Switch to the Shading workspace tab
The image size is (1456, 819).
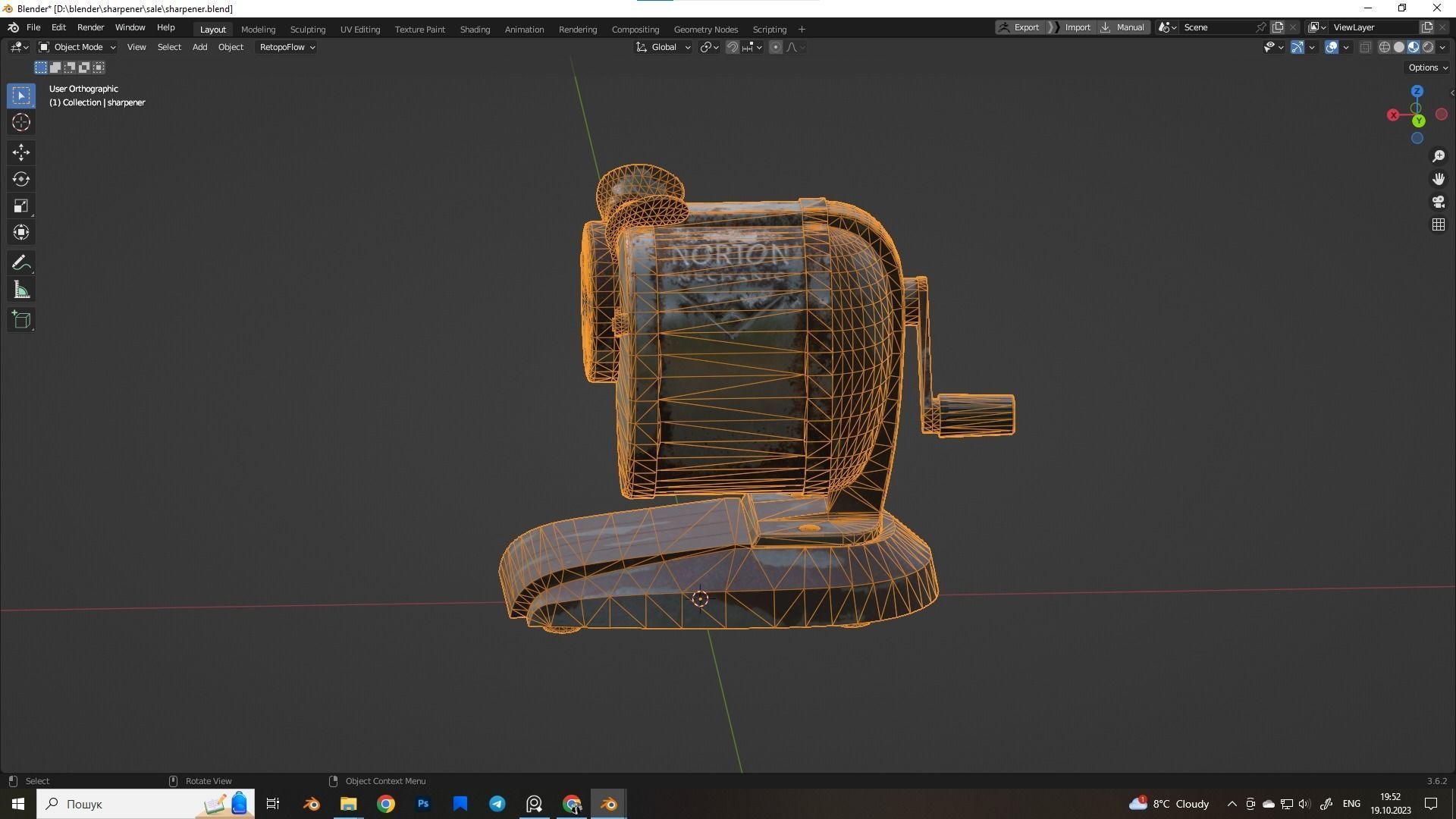click(475, 29)
